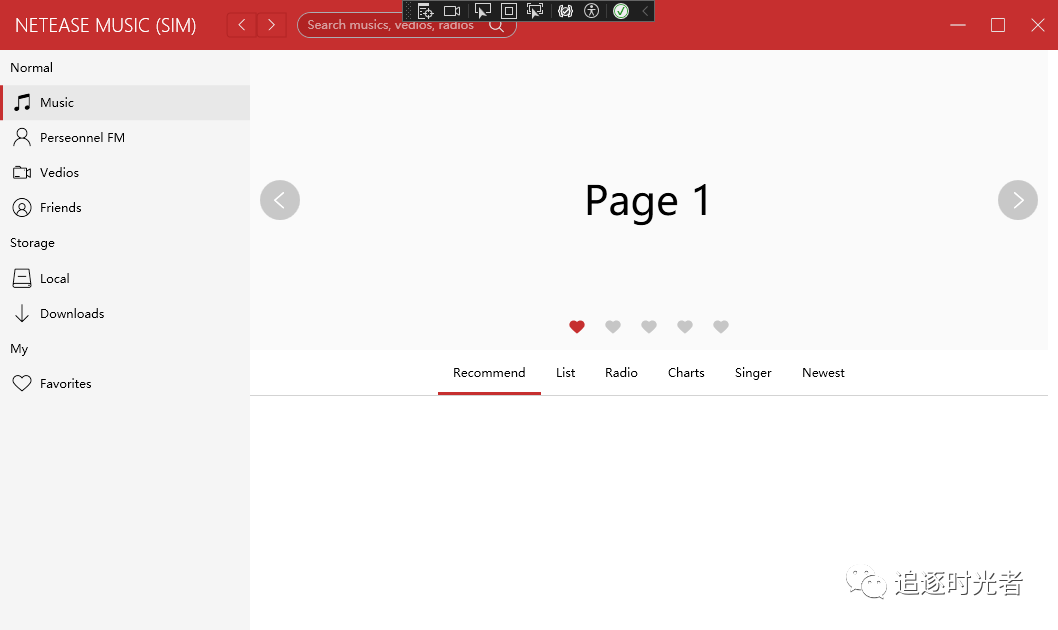Open Perseonnel FM in the sidebar

[x=125, y=138]
